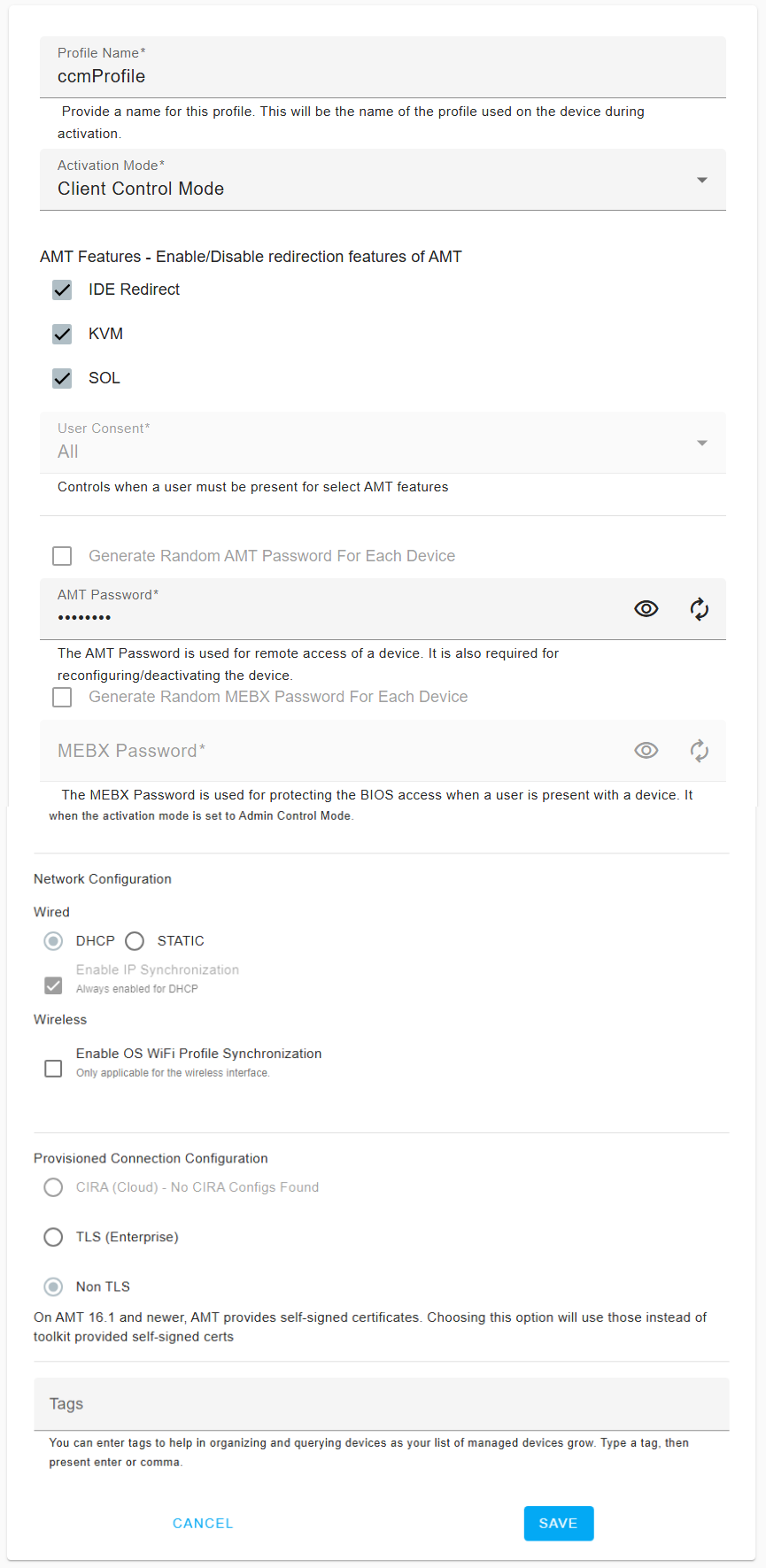Choose DHCP for wired configuration
This screenshot has width=766, height=1568.
53,940
